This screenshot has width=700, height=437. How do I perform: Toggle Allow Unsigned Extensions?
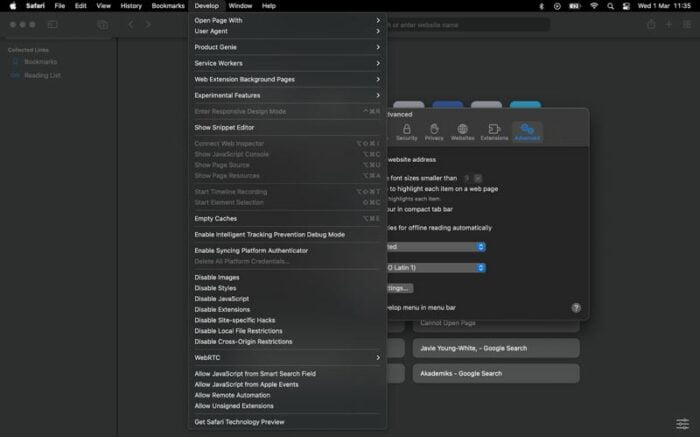point(287,406)
